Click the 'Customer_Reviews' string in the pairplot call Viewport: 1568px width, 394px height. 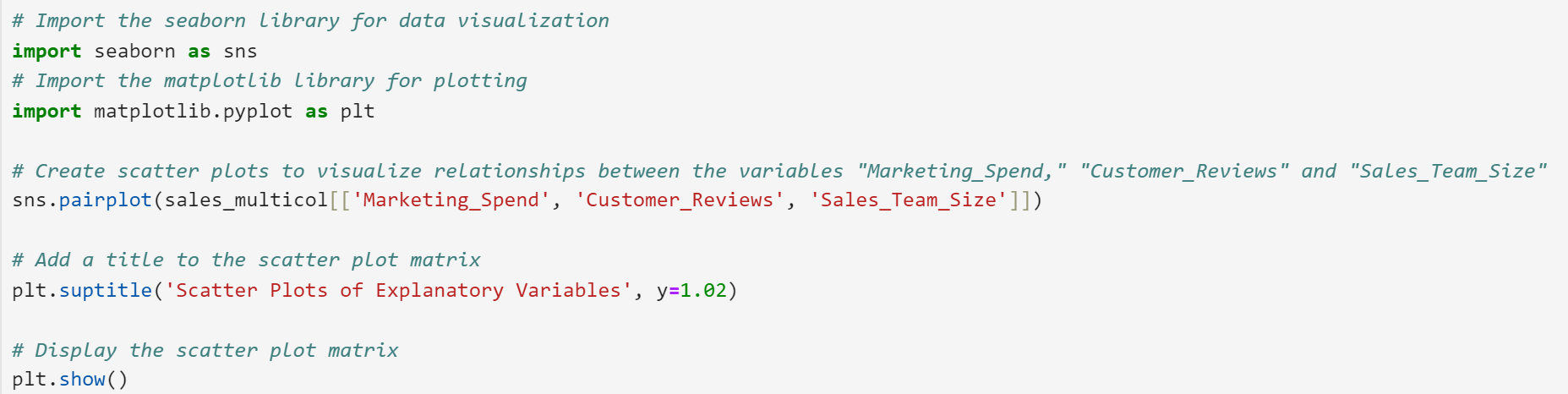click(x=680, y=200)
